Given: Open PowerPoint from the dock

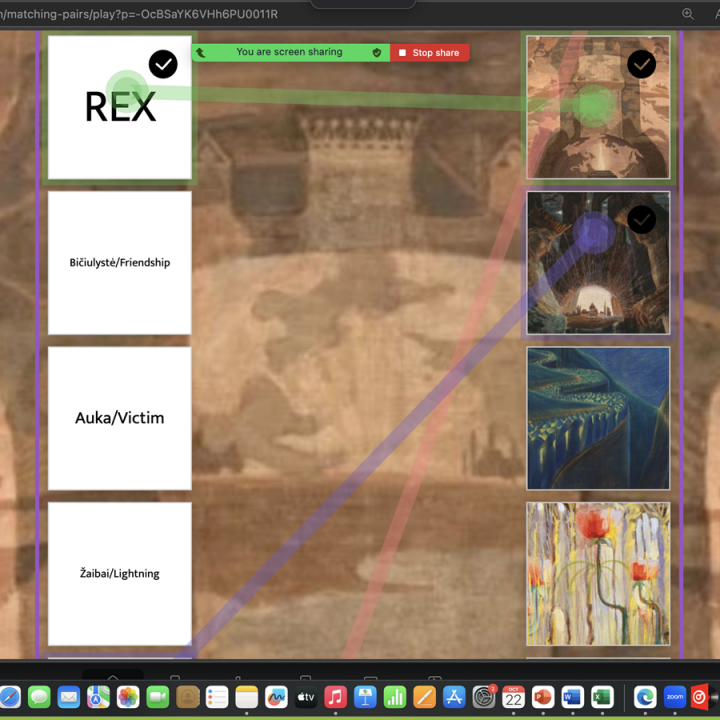Looking at the screenshot, I should pyautogui.click(x=543, y=697).
